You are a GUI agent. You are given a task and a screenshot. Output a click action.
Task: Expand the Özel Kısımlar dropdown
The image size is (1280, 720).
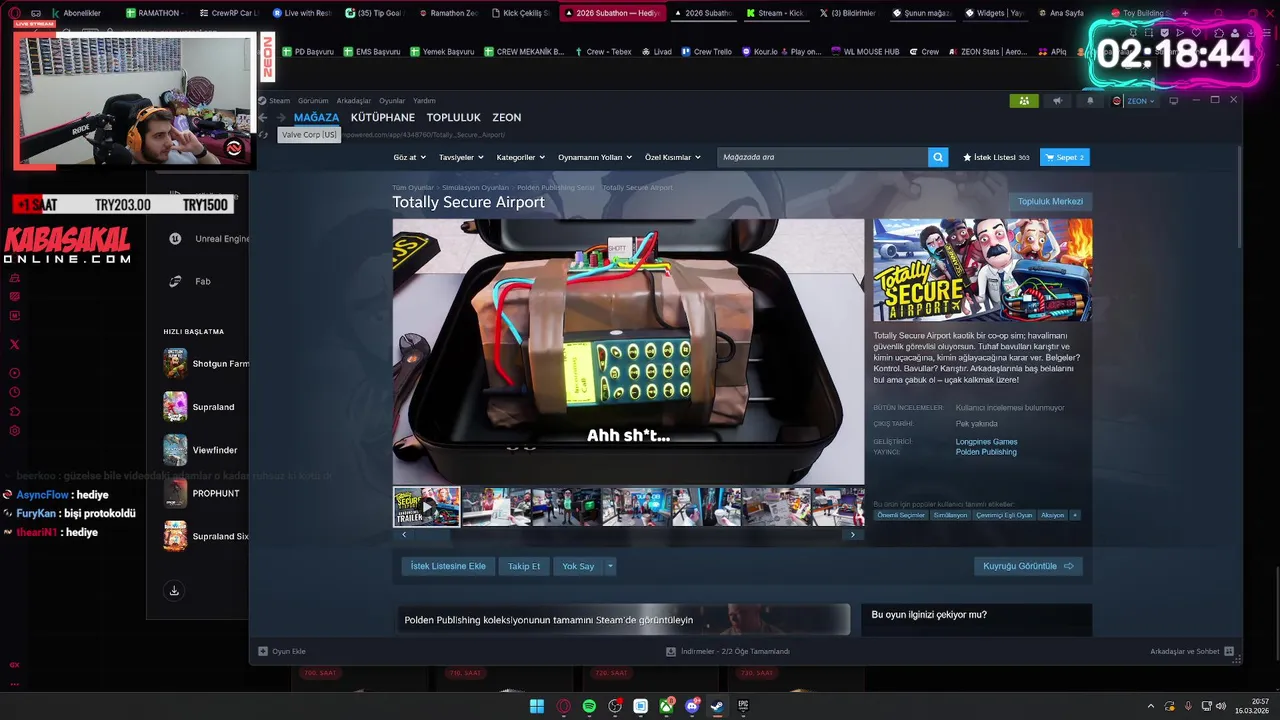(672, 157)
